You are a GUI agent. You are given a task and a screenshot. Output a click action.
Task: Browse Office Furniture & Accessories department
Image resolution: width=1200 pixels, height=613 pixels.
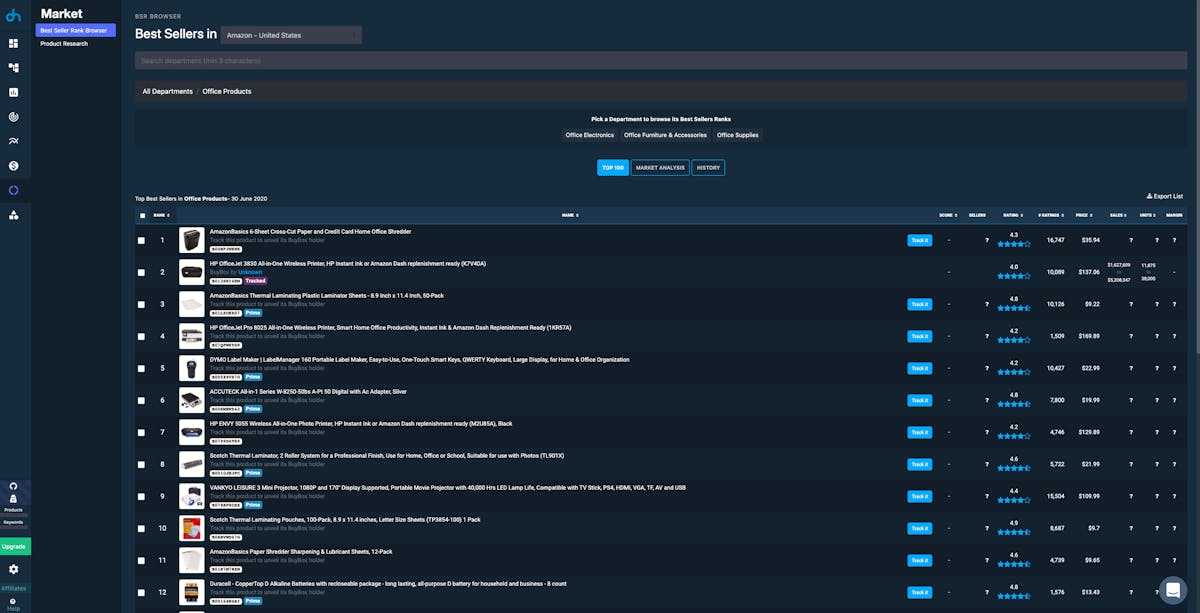pos(665,135)
